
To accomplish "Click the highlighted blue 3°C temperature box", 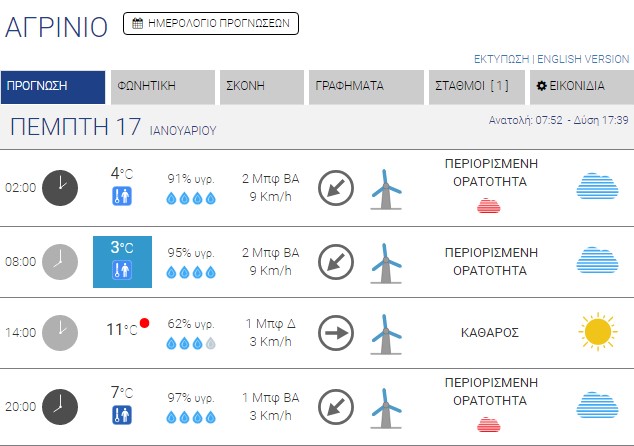I will coord(122,261).
